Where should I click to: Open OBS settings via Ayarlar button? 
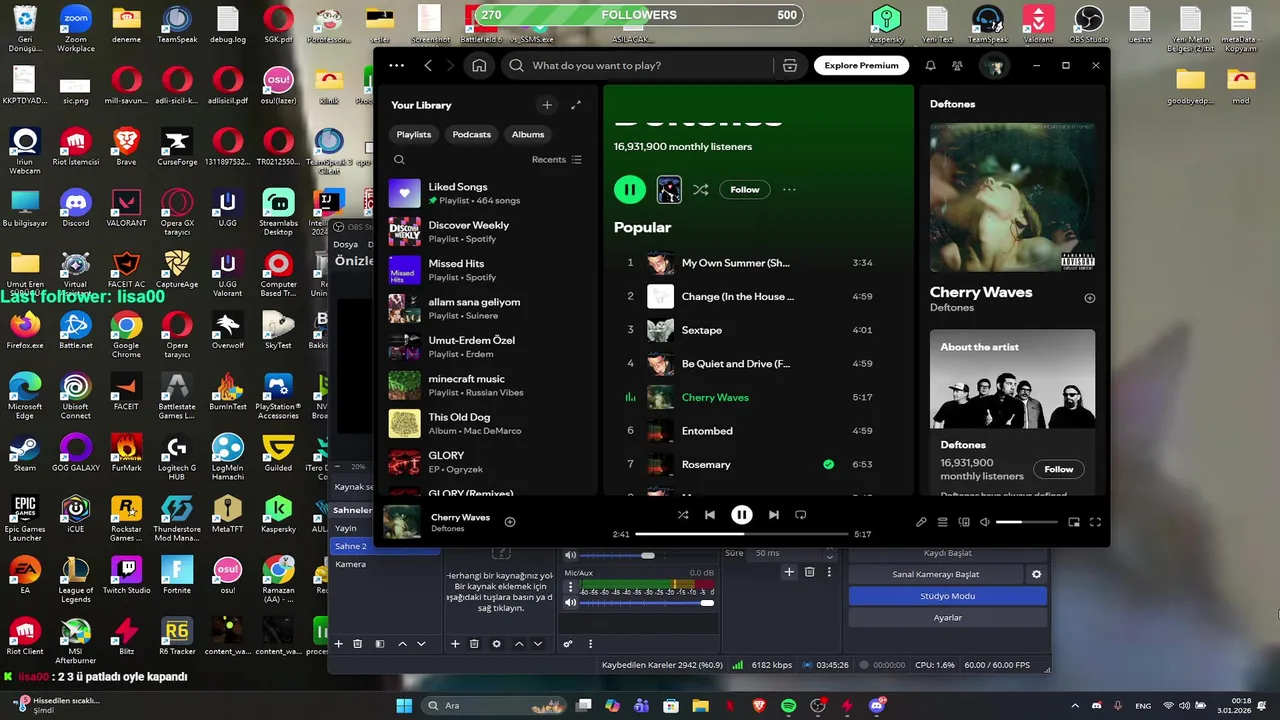coord(948,618)
